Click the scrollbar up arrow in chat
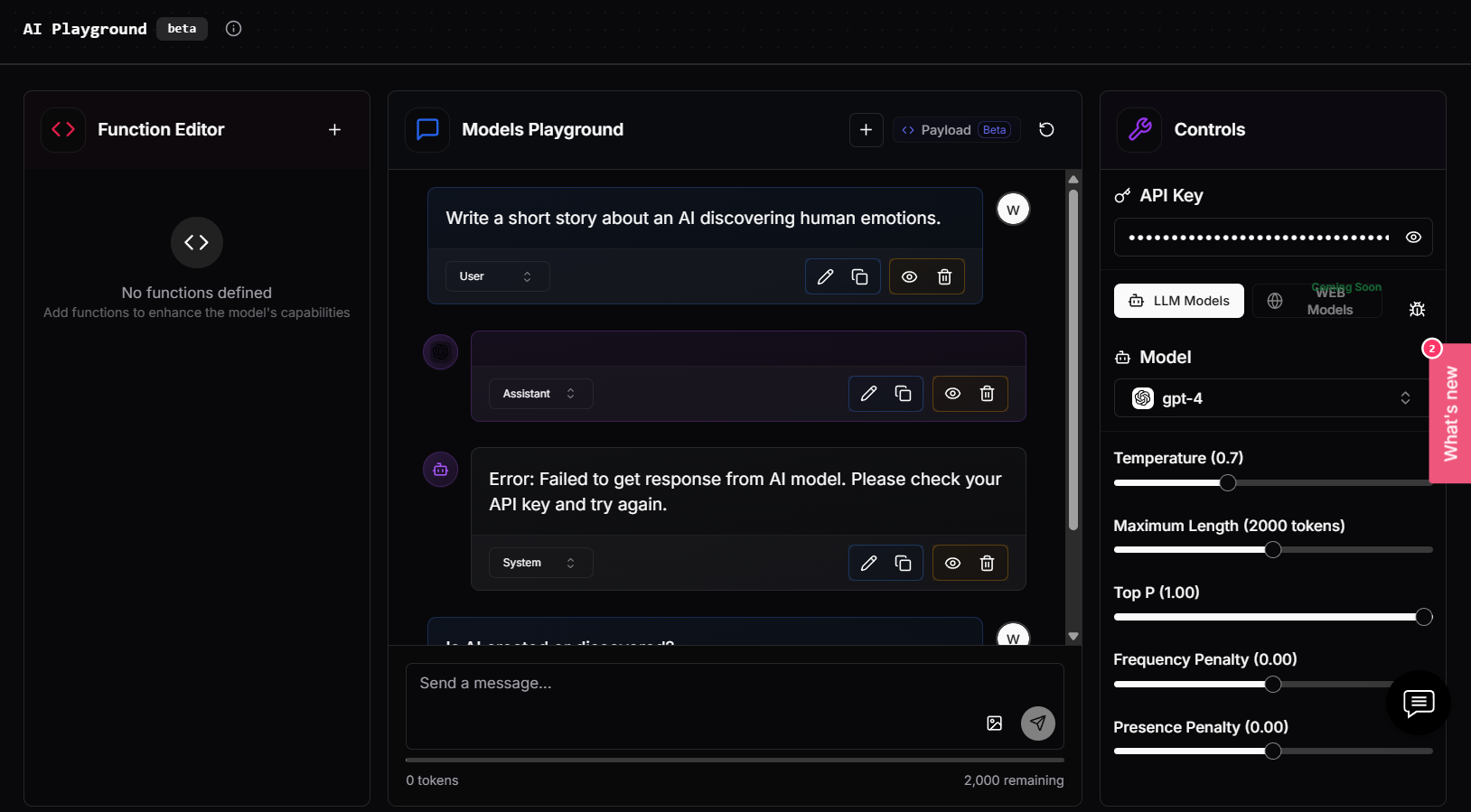Screen dimensions: 1471x812 click(x=1073, y=179)
